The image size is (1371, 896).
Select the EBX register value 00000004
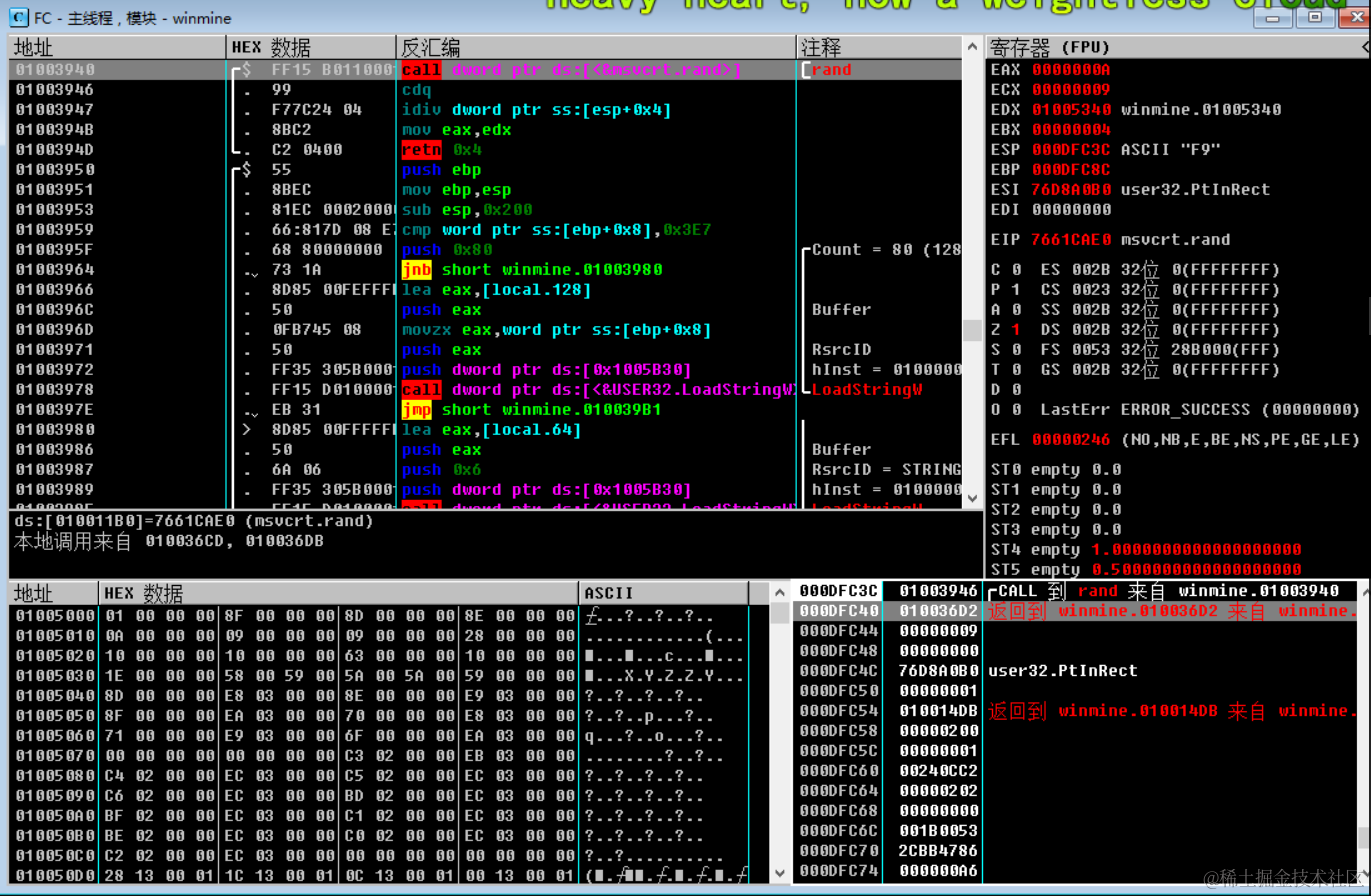1071,130
